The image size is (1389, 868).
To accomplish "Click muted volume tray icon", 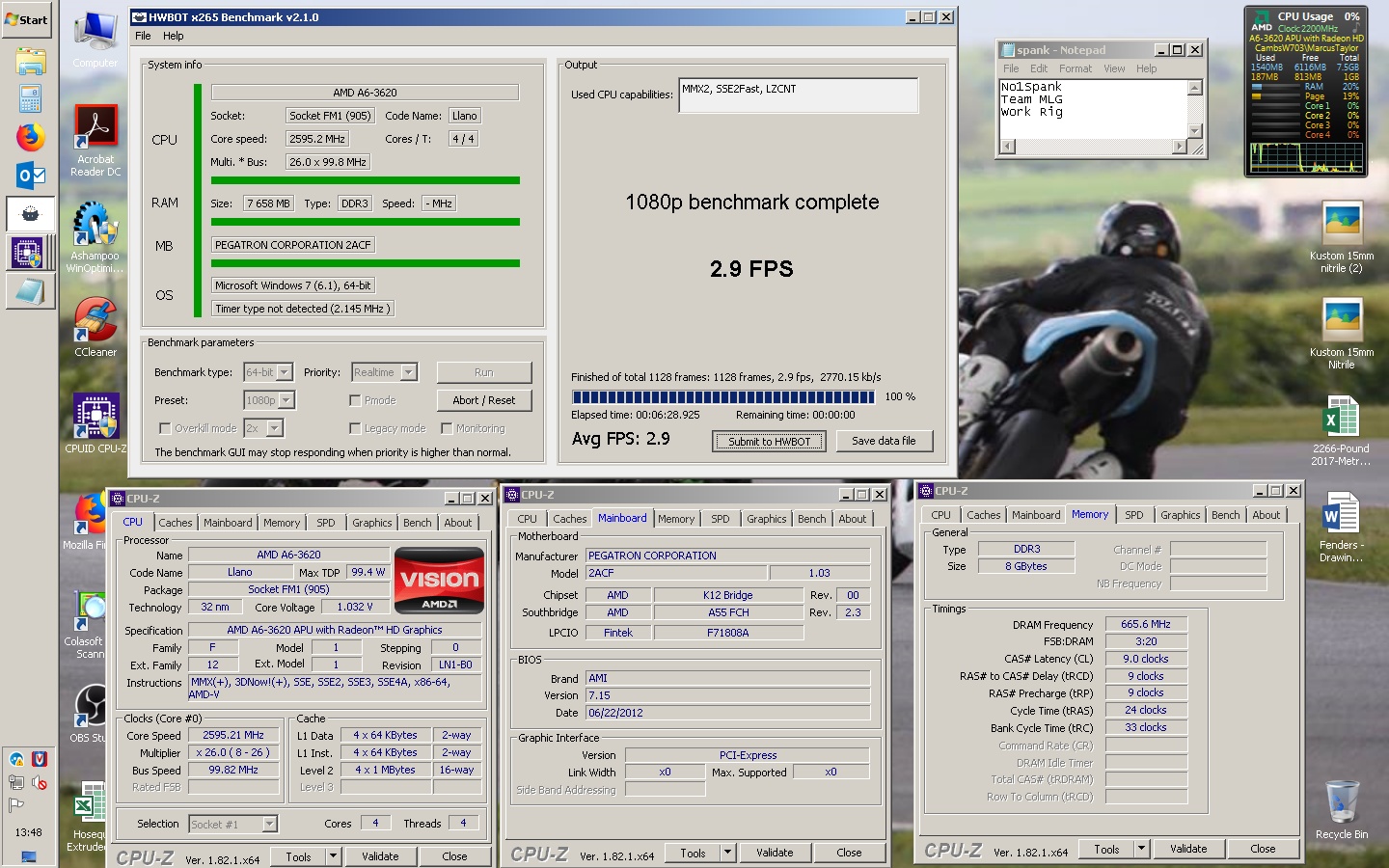I will coord(40,782).
